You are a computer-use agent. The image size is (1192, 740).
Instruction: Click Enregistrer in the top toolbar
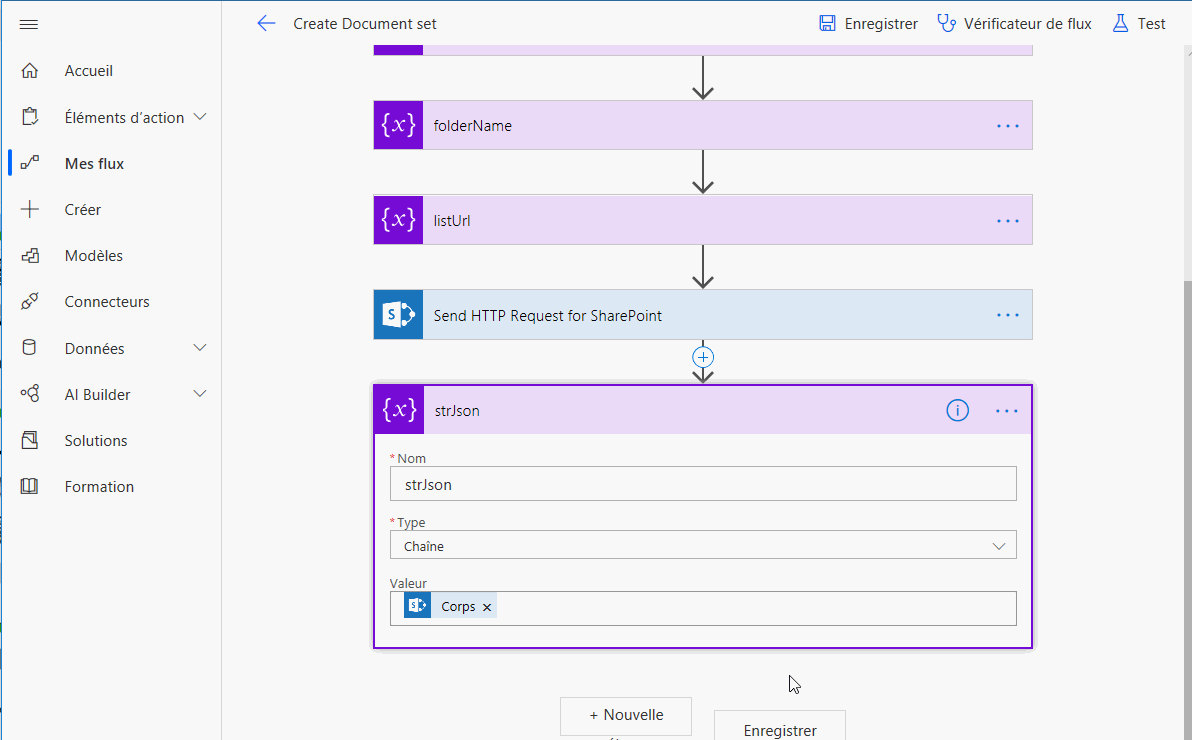click(868, 24)
